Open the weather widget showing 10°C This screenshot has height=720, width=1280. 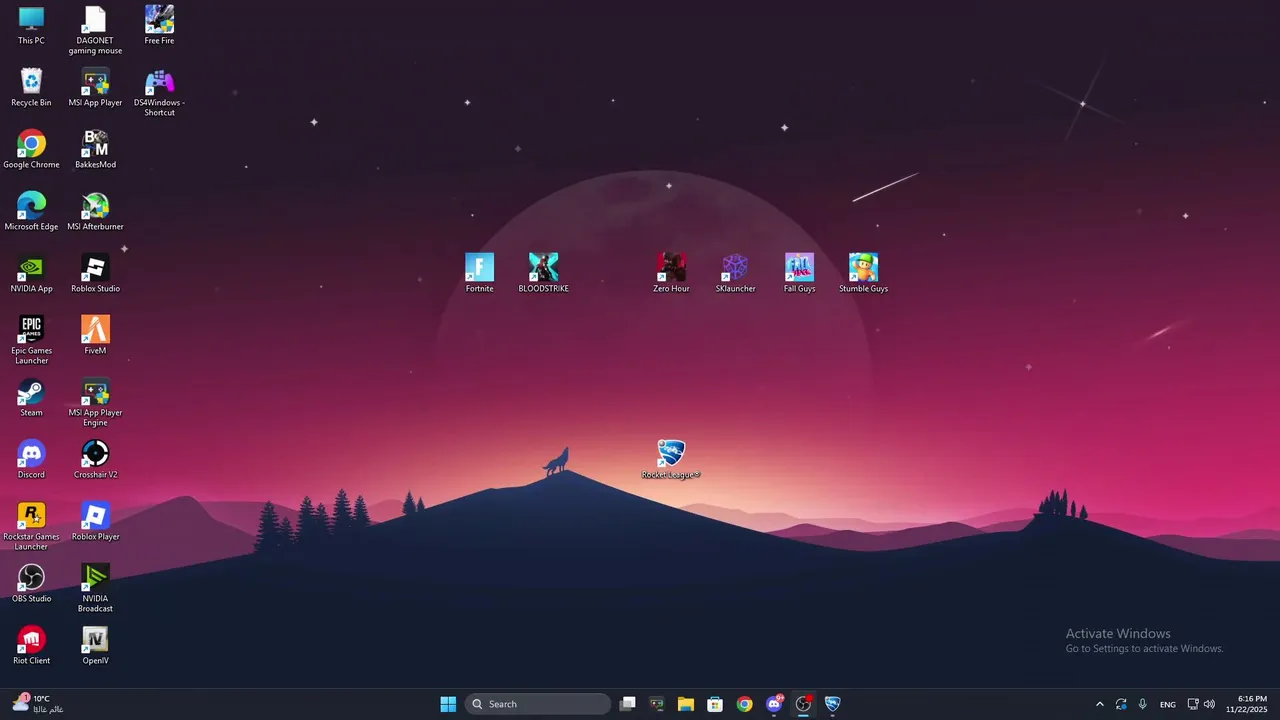pyautogui.click(x=38, y=704)
